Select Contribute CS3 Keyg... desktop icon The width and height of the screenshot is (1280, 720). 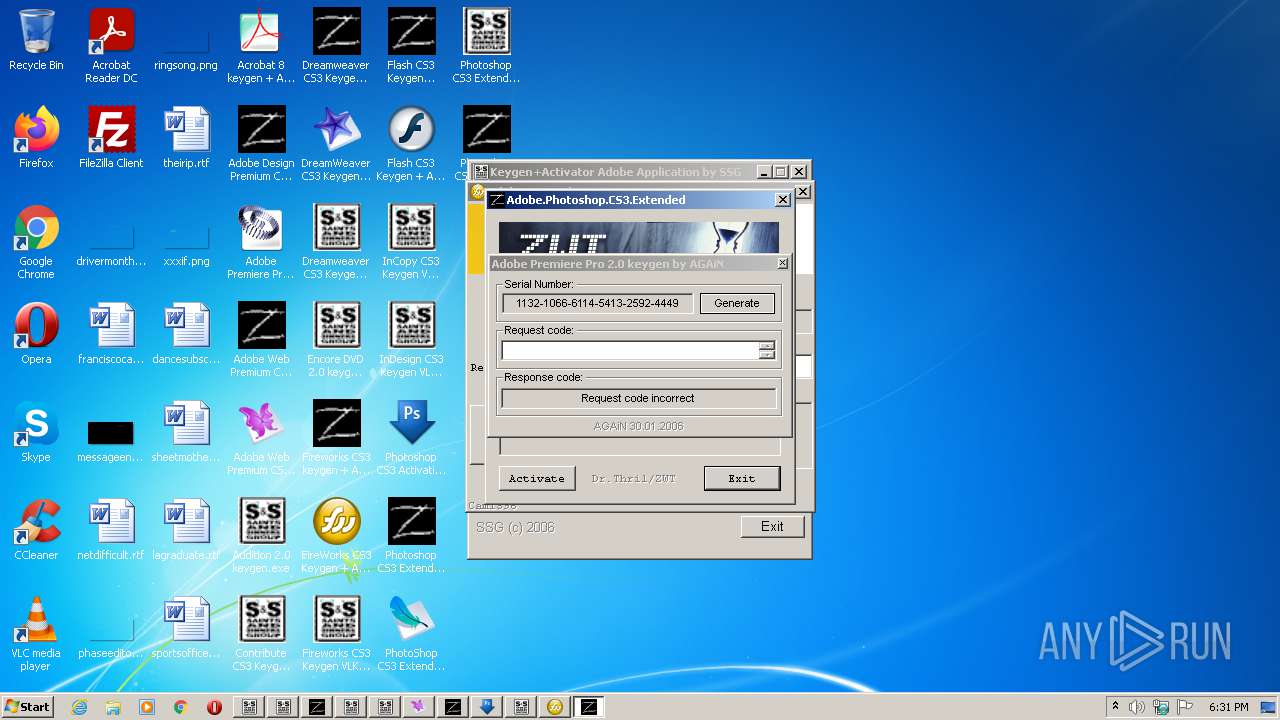click(x=261, y=634)
